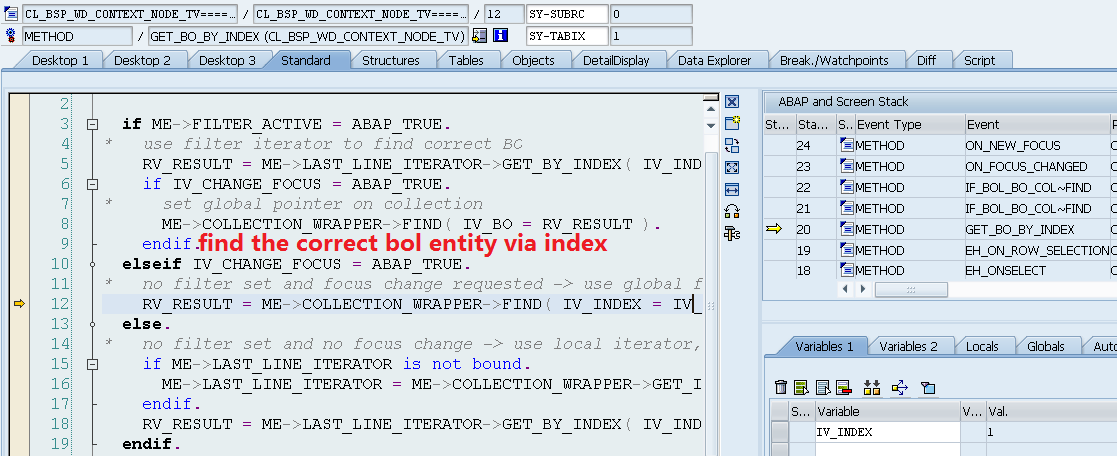The width and height of the screenshot is (1117, 456).
Task: Click the two down-arrow squares icon in Variables toolbar
Action: (x=872, y=388)
